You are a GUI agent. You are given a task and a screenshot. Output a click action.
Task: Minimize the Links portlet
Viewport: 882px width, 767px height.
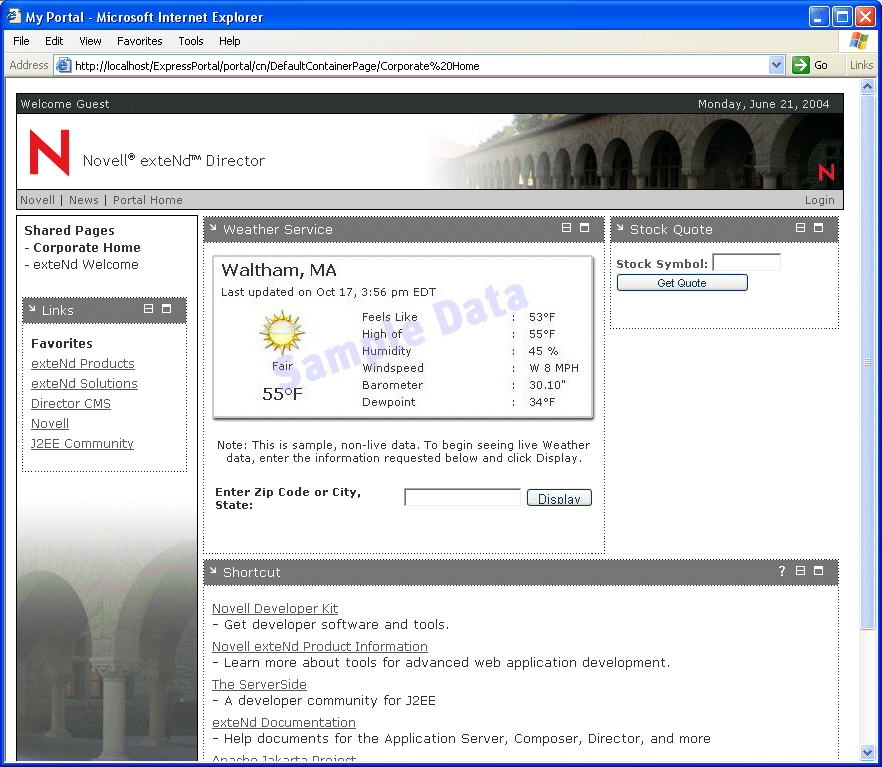(148, 309)
